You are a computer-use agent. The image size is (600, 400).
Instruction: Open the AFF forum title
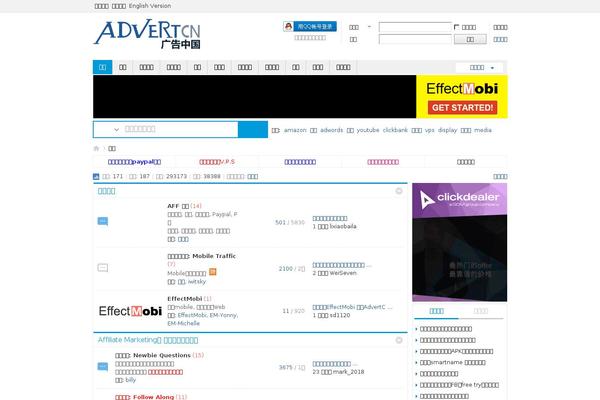point(178,206)
